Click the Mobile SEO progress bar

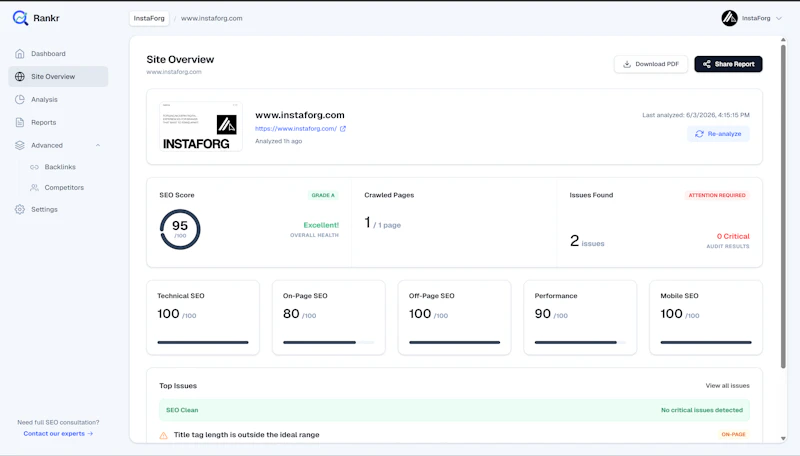706,342
